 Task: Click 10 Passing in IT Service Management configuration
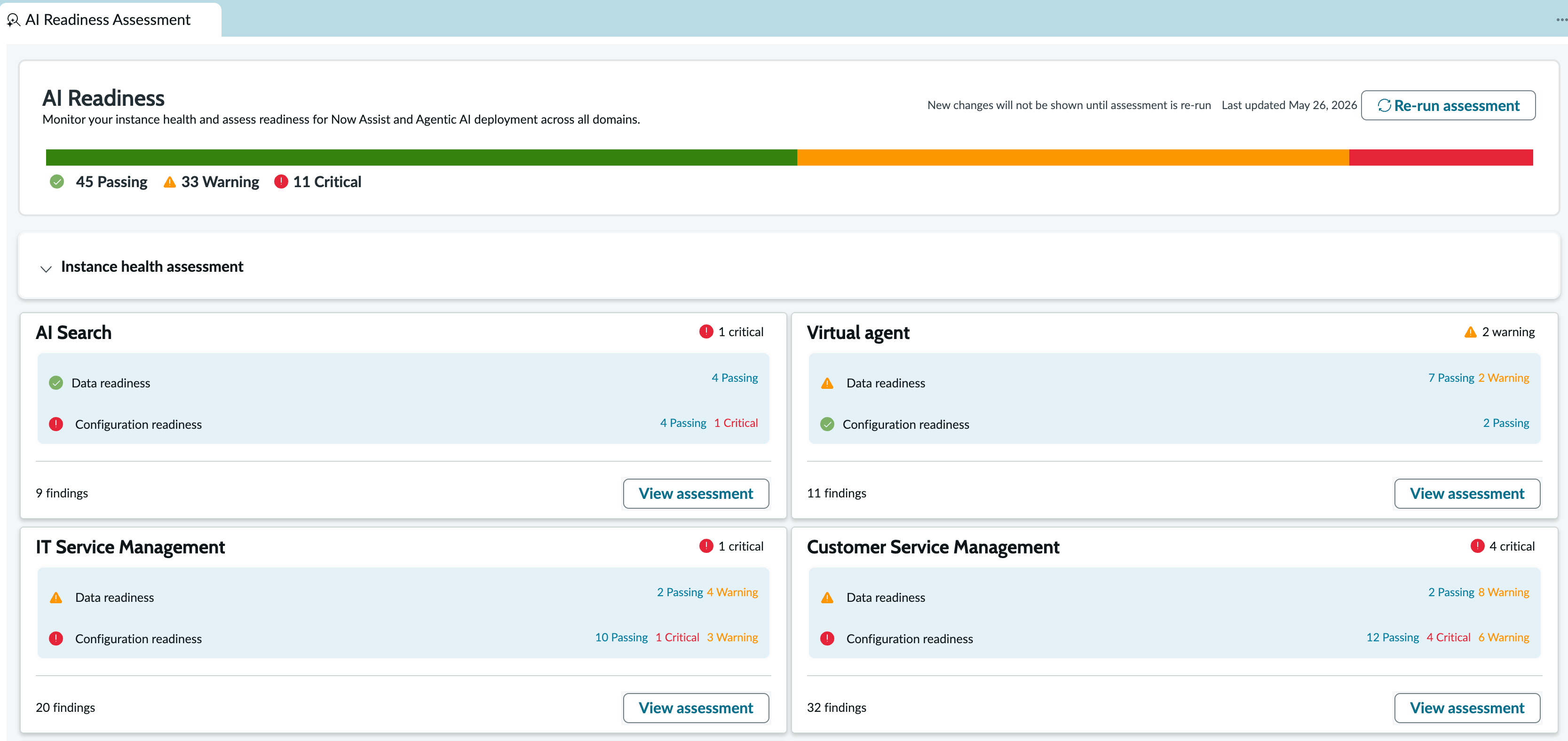[x=621, y=637]
